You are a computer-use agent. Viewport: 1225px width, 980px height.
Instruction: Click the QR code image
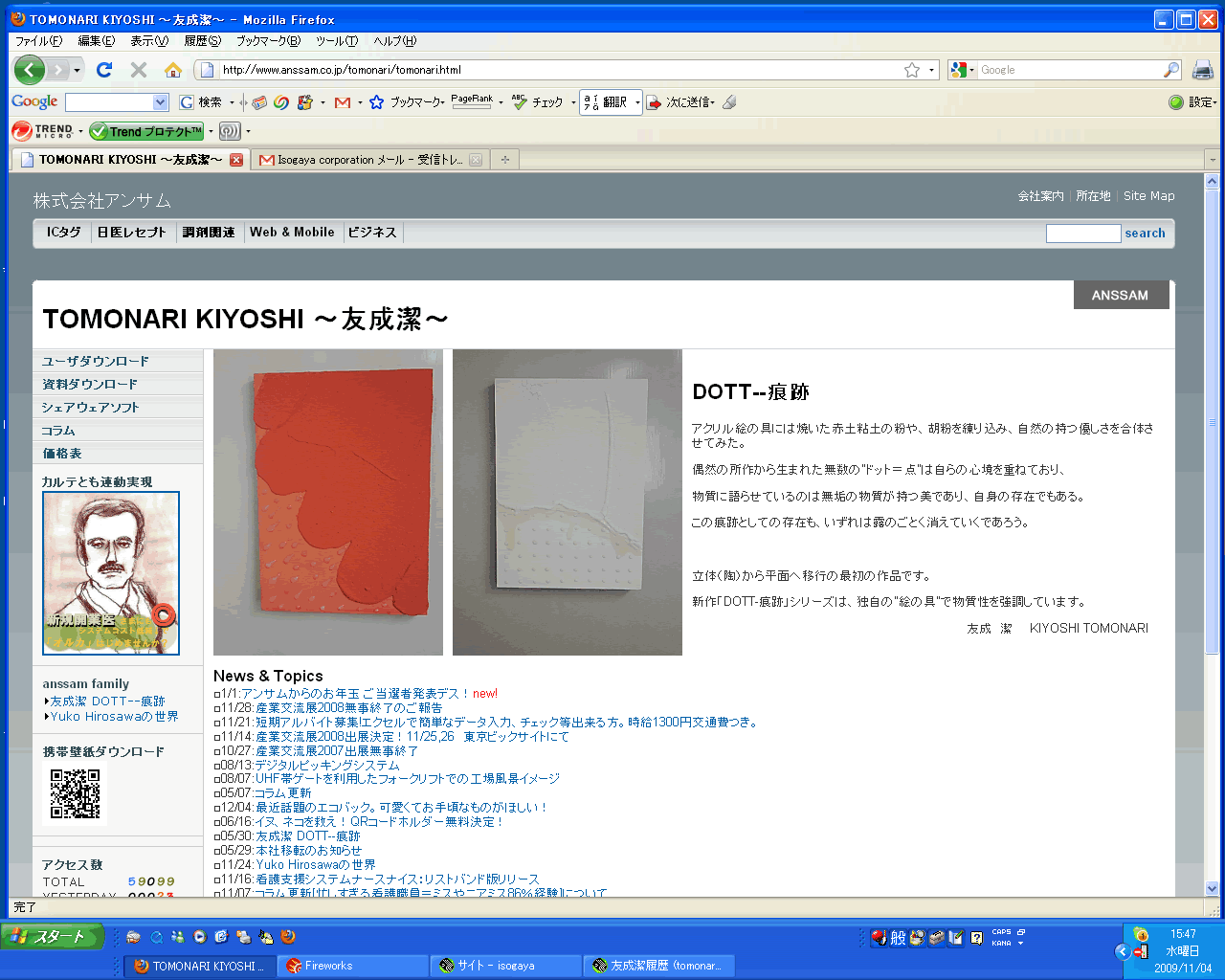point(76,794)
